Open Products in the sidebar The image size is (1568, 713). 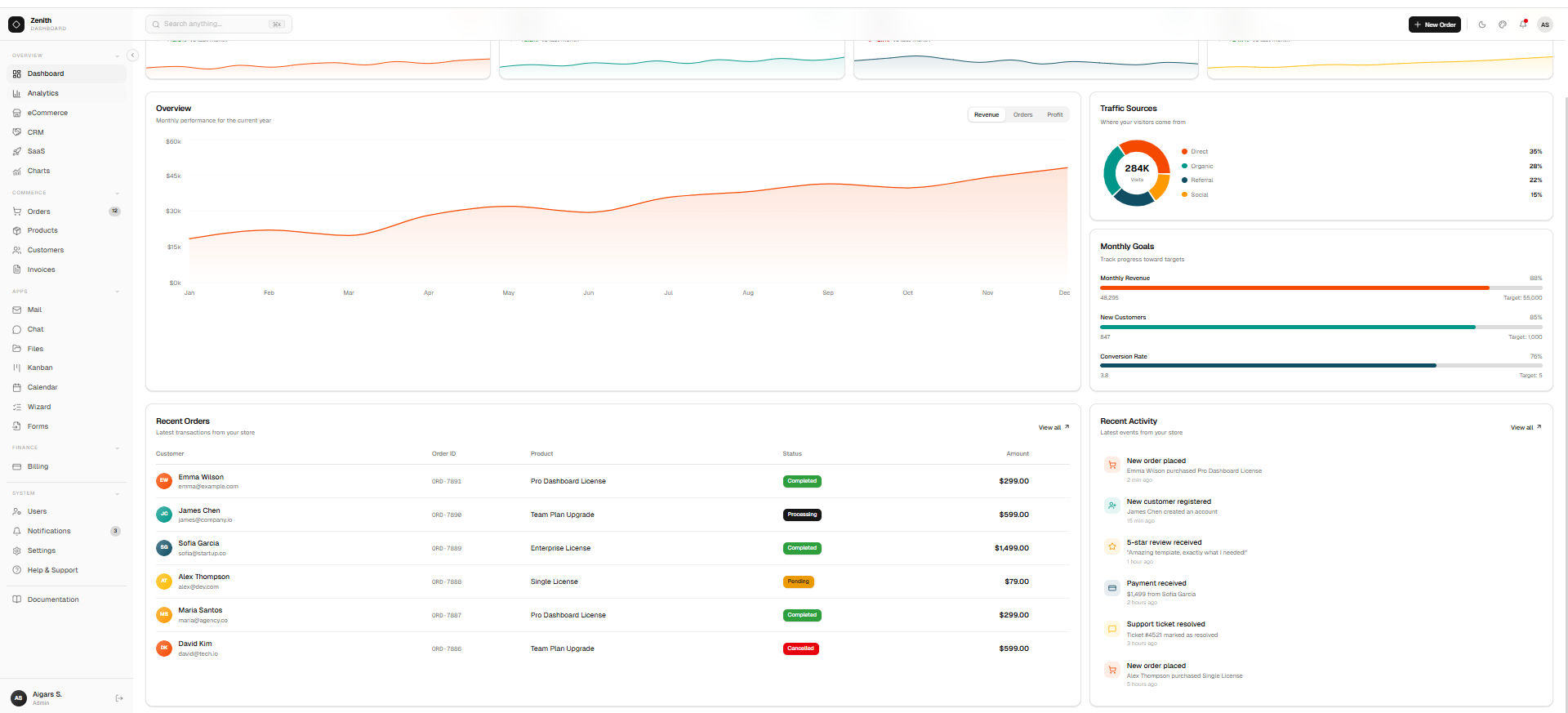pyautogui.click(x=66, y=230)
